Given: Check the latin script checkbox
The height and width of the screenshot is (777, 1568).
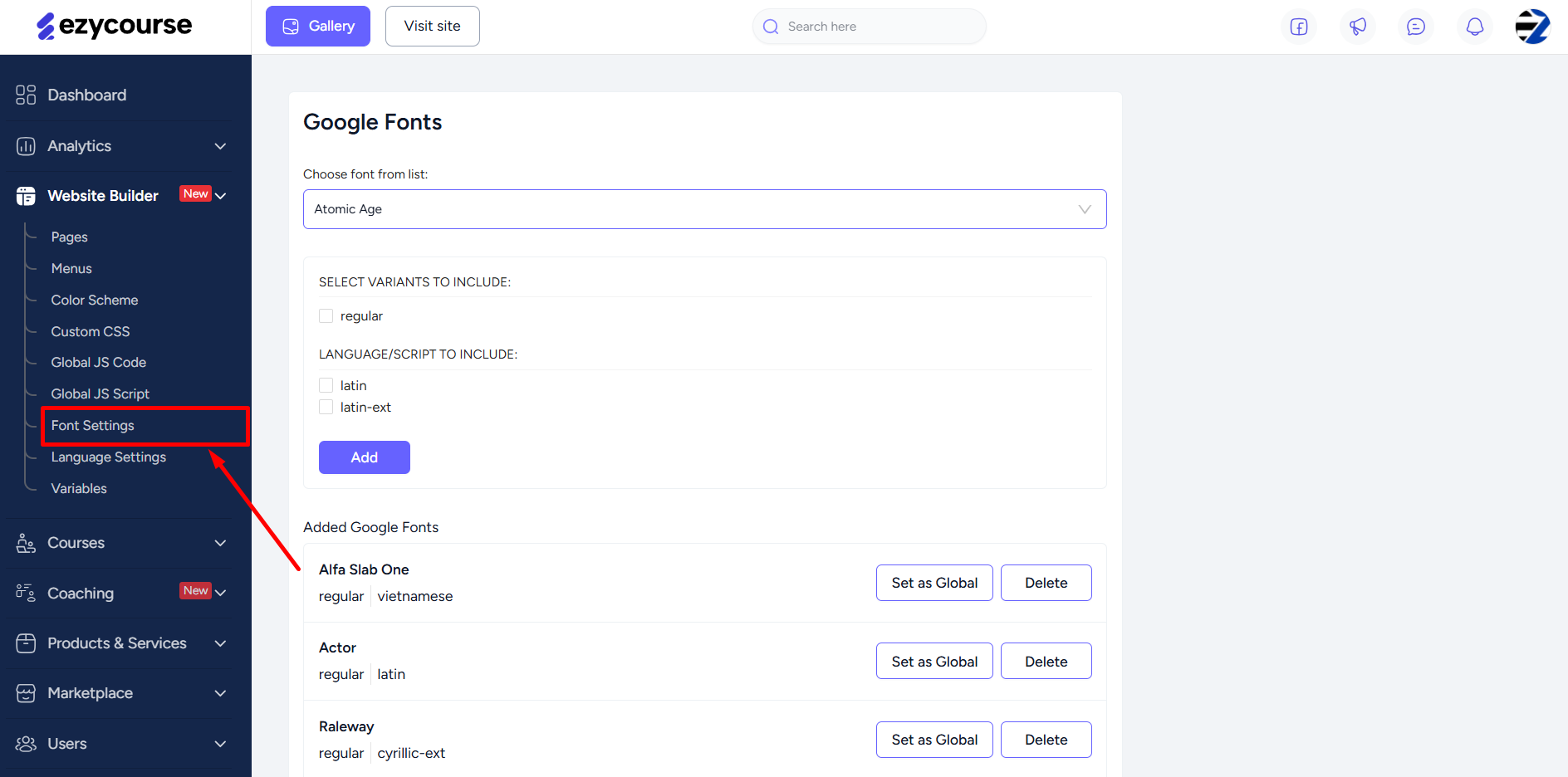Looking at the screenshot, I should (x=326, y=385).
